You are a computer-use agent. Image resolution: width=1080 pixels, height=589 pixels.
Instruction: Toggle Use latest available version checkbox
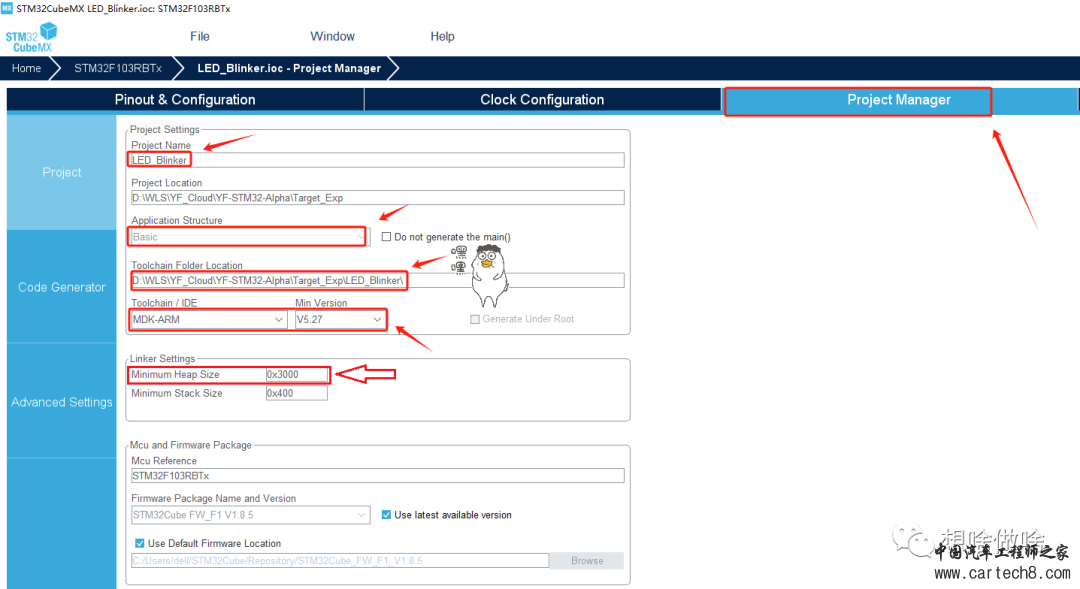point(386,515)
